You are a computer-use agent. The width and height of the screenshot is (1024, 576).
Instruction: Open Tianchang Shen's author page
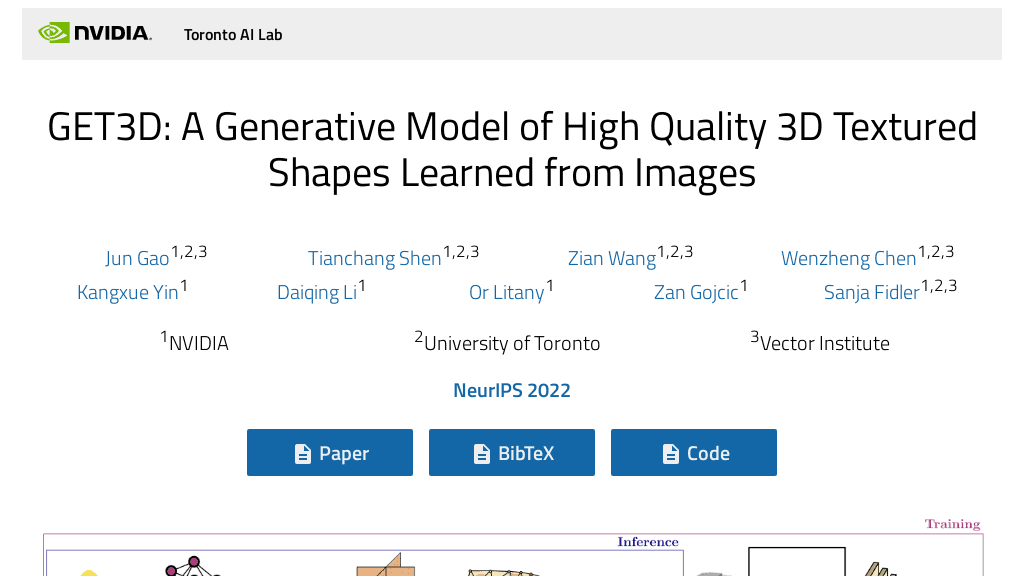tap(374, 258)
